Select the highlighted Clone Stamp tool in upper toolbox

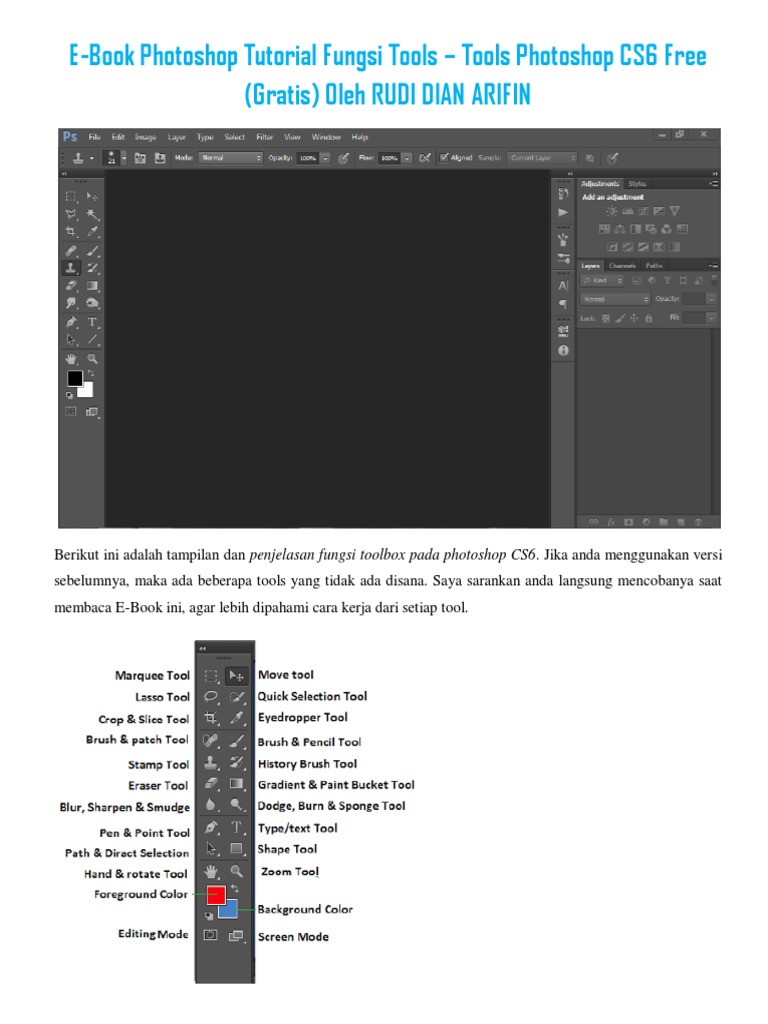click(71, 268)
